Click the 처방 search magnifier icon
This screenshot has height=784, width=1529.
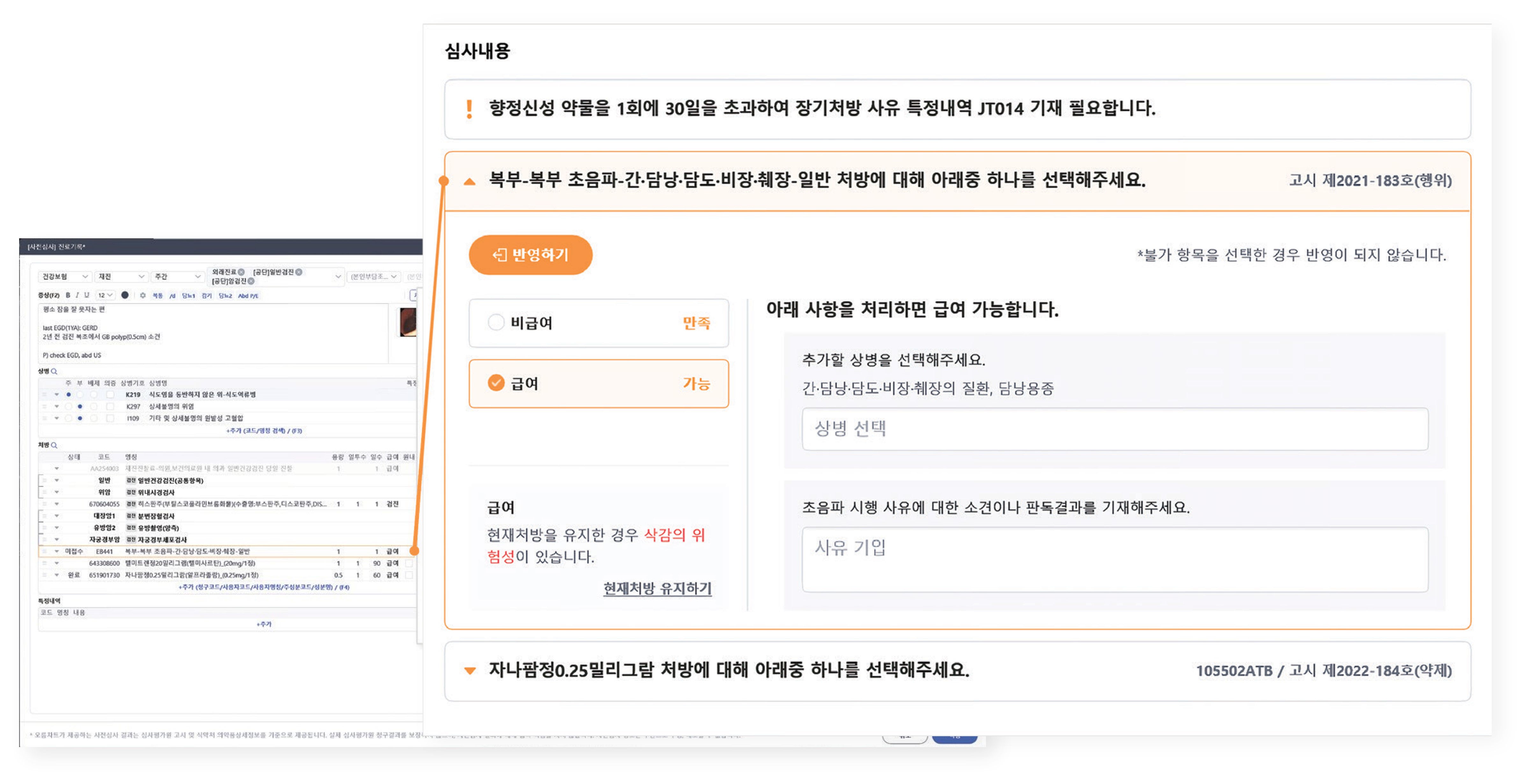tap(54, 445)
